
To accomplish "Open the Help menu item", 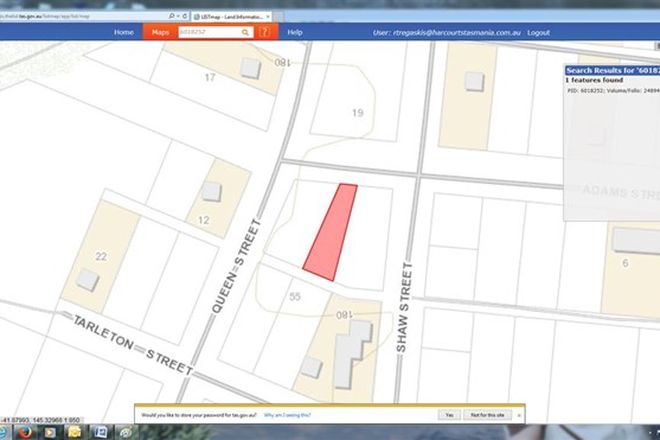I will (295, 33).
